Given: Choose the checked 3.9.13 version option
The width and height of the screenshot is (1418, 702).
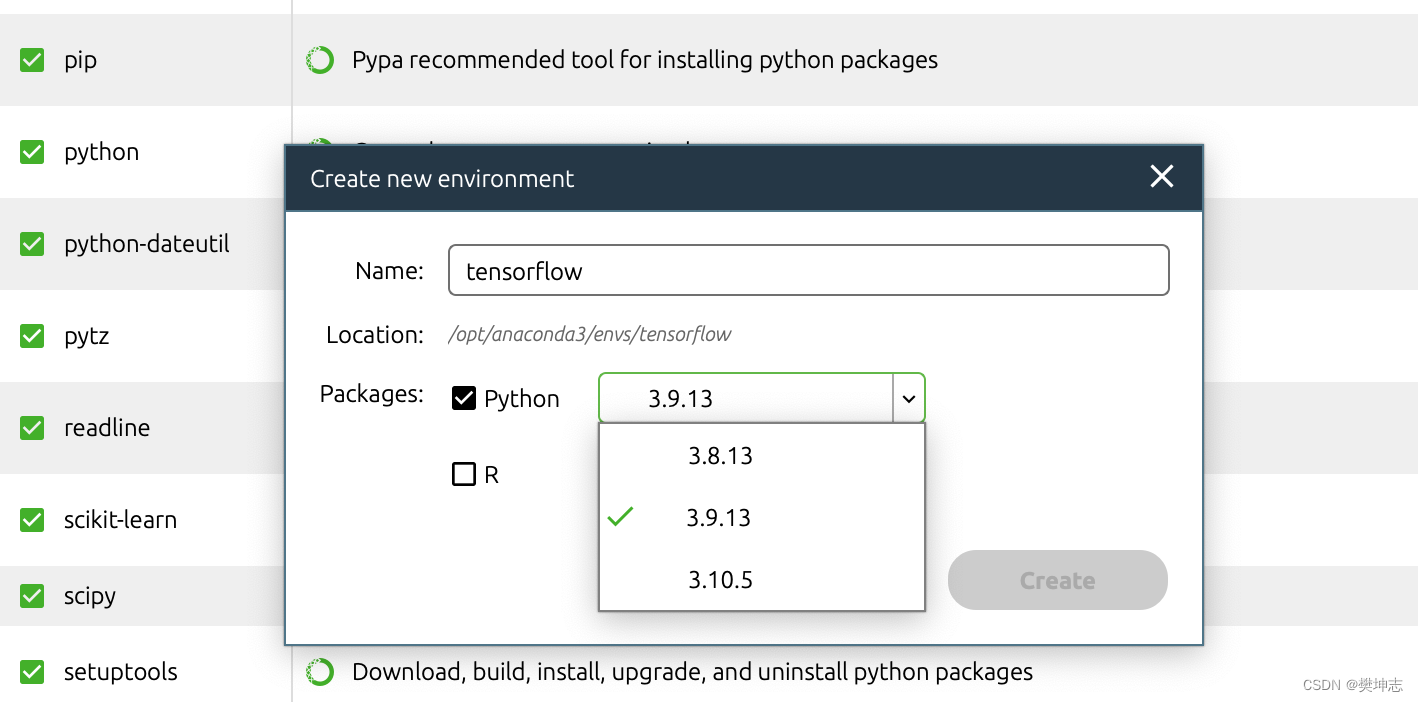Looking at the screenshot, I should tap(718, 518).
